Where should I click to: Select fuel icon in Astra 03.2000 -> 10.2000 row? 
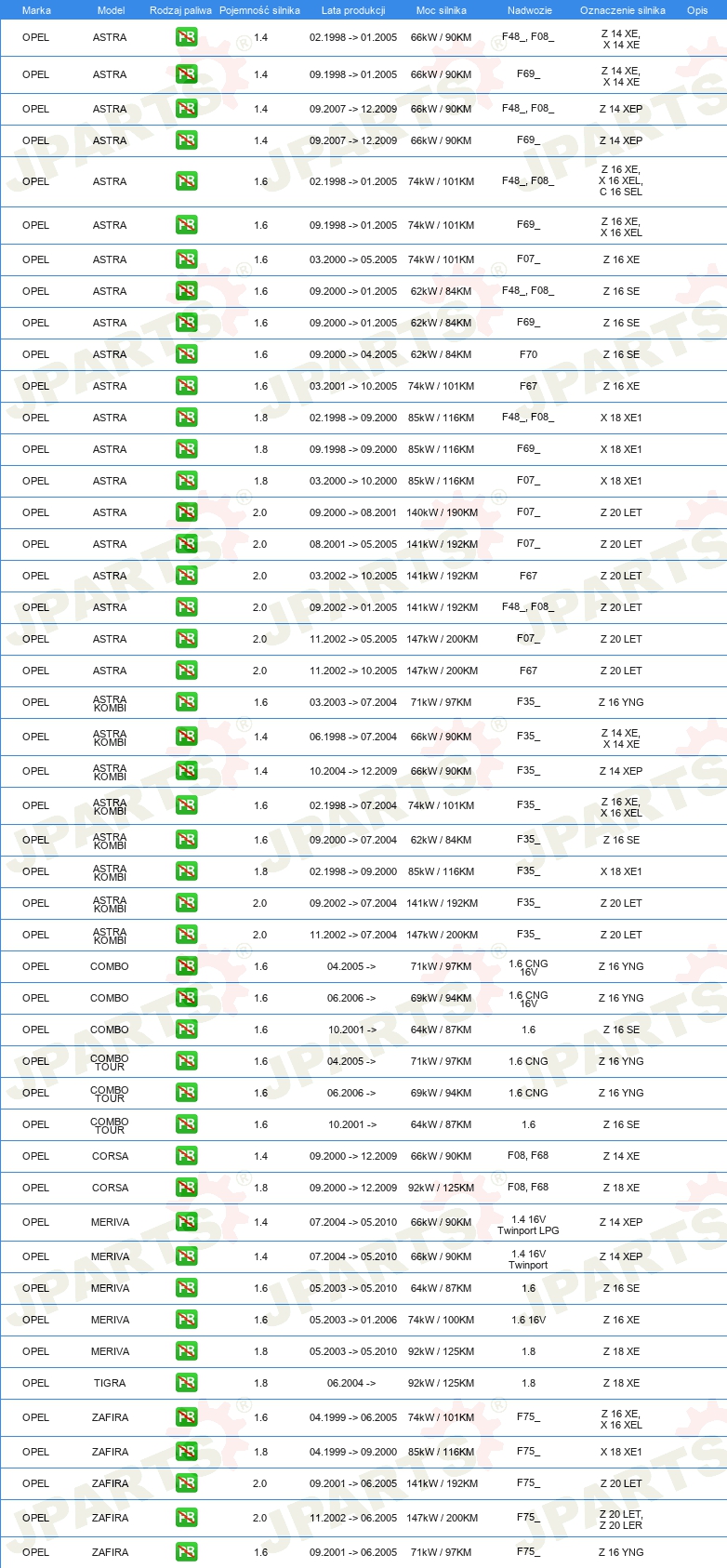tap(186, 481)
